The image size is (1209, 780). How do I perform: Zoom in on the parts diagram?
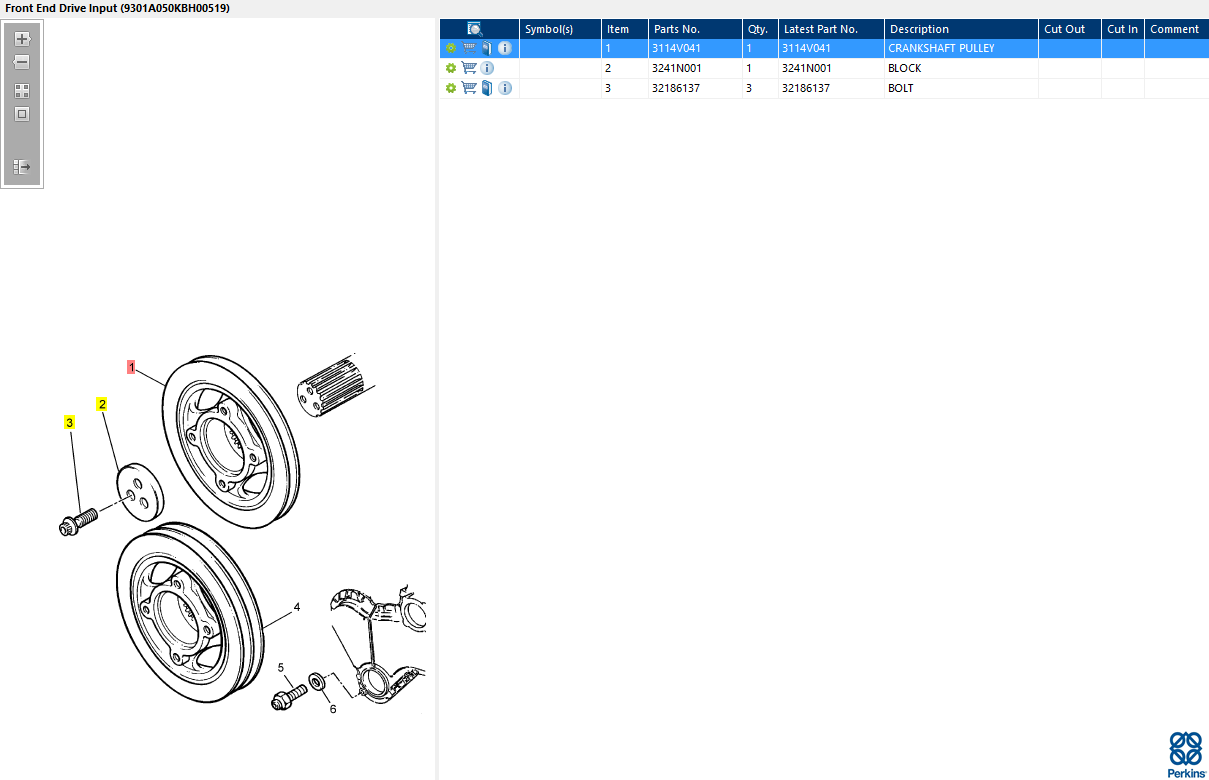coord(22,39)
